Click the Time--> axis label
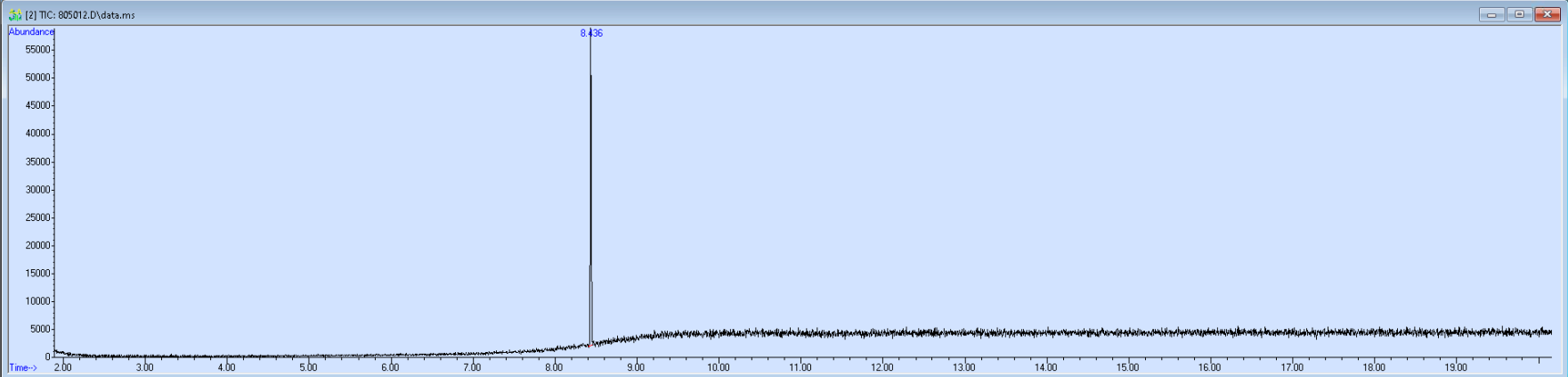The height and width of the screenshot is (377, 1568). coord(23,367)
